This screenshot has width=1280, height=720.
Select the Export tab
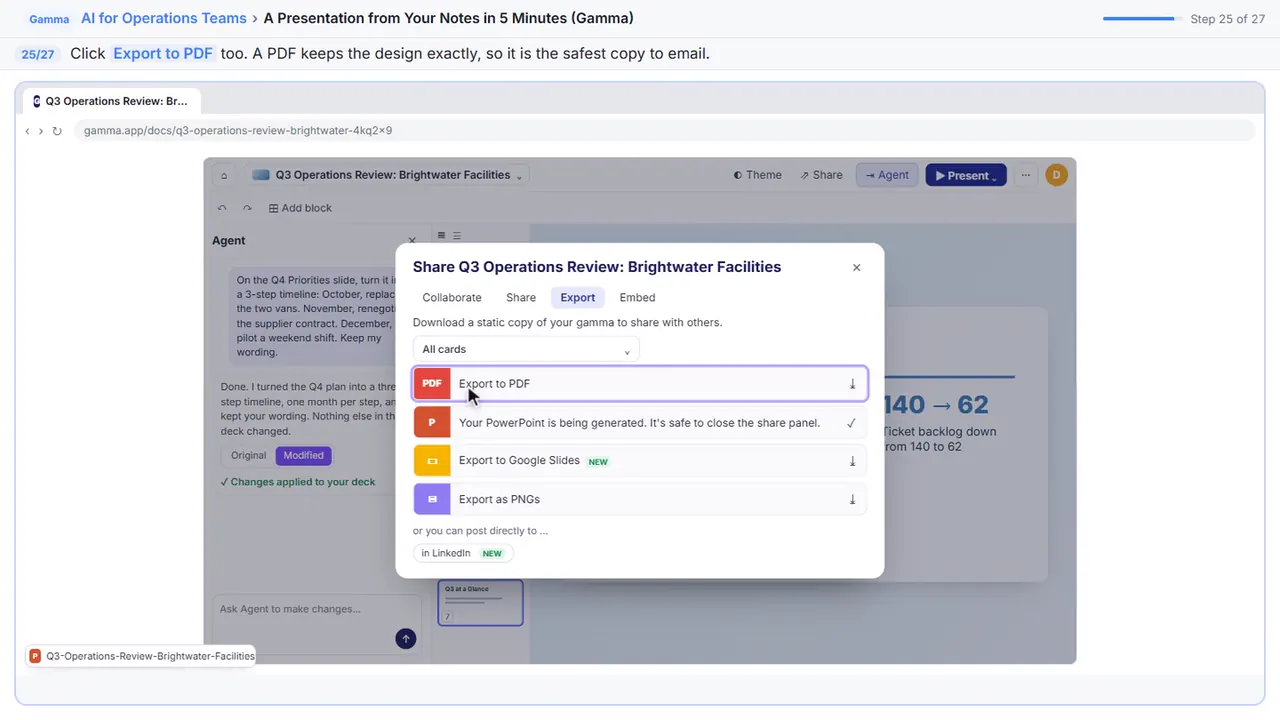pos(578,297)
